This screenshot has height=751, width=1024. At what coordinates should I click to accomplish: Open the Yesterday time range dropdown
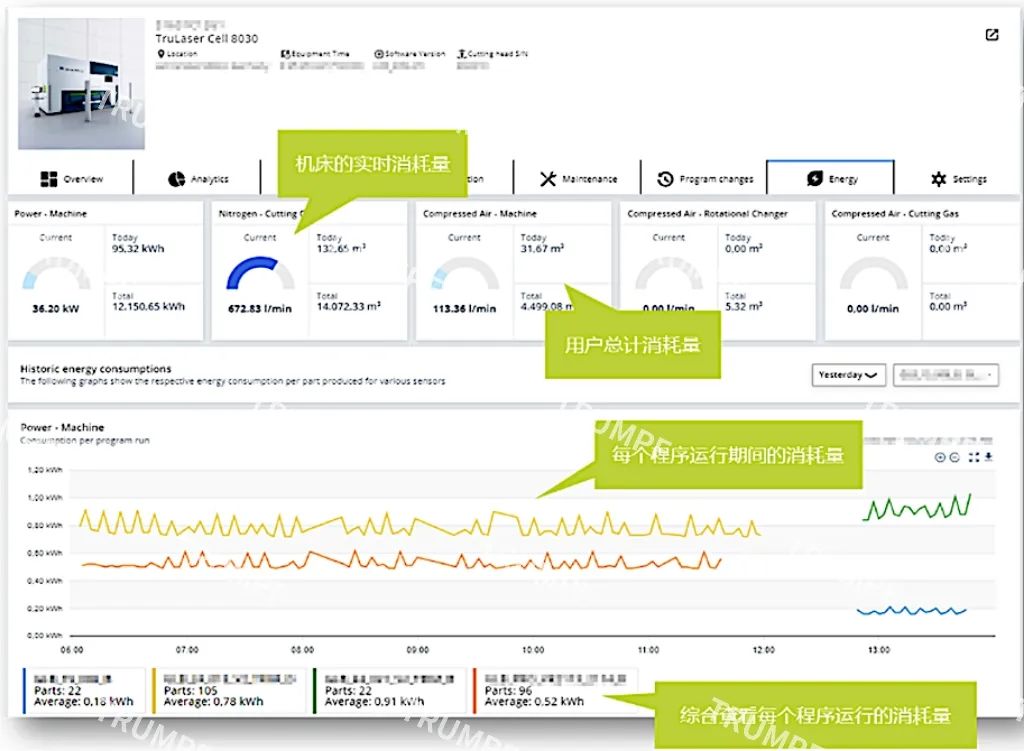point(848,375)
